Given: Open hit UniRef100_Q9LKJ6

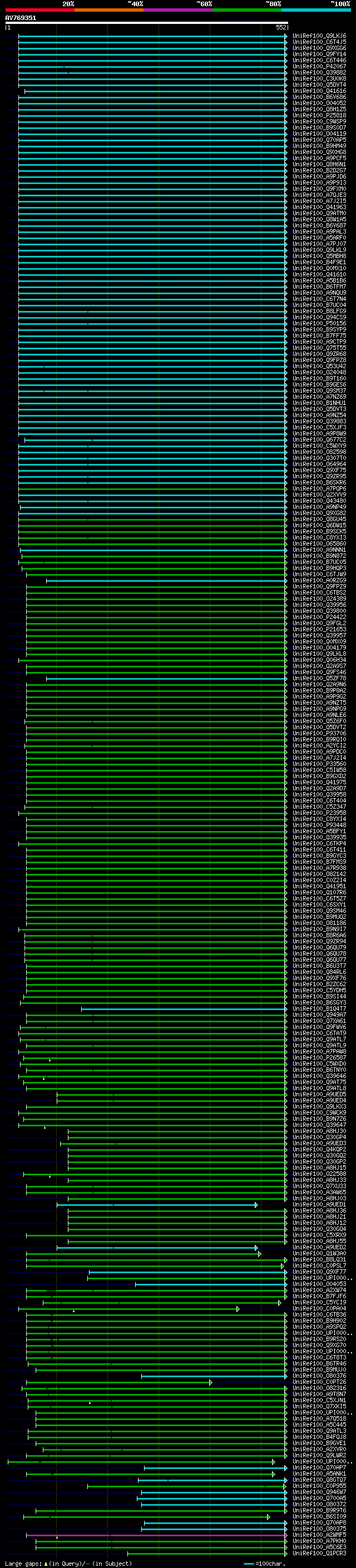Looking at the screenshot, I should 319,36.
